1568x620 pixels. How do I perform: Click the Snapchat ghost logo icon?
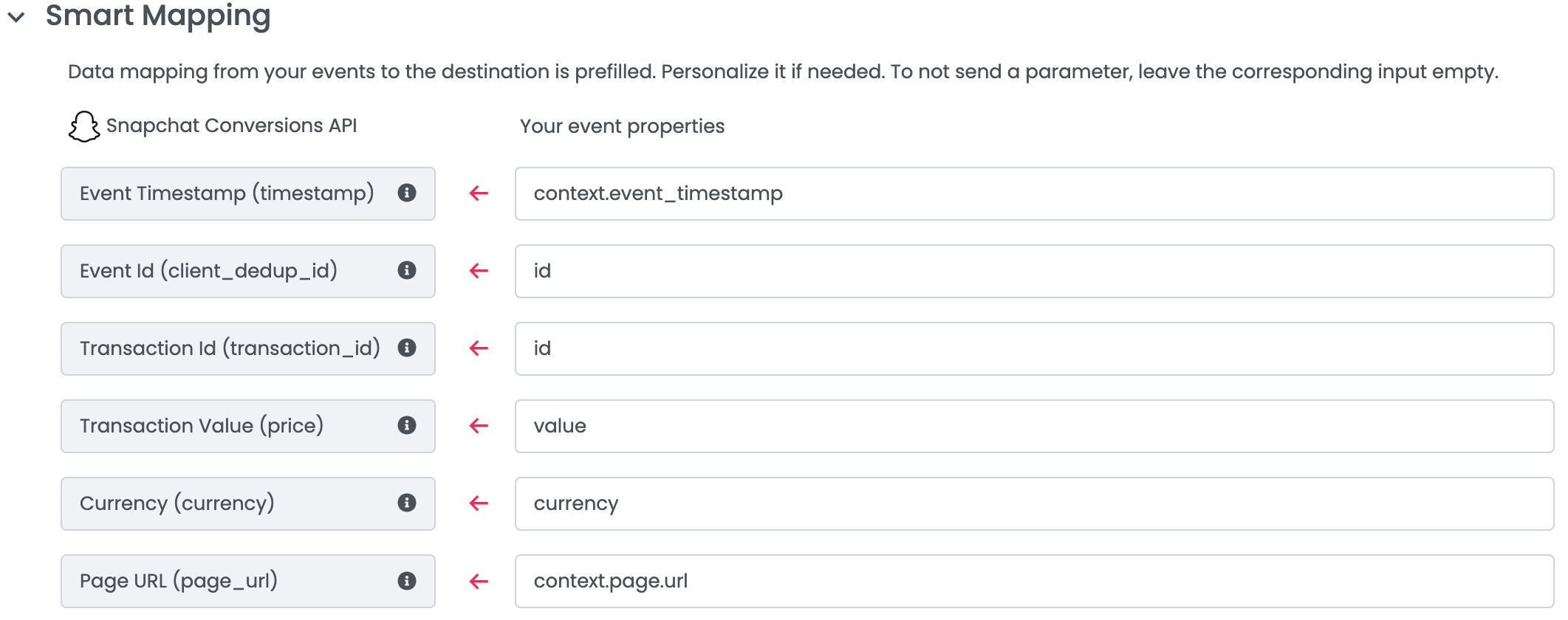click(84, 126)
